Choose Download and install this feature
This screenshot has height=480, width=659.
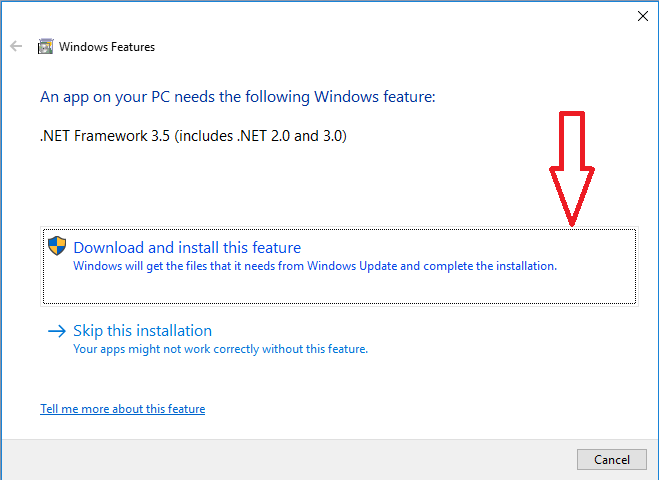click(187, 248)
